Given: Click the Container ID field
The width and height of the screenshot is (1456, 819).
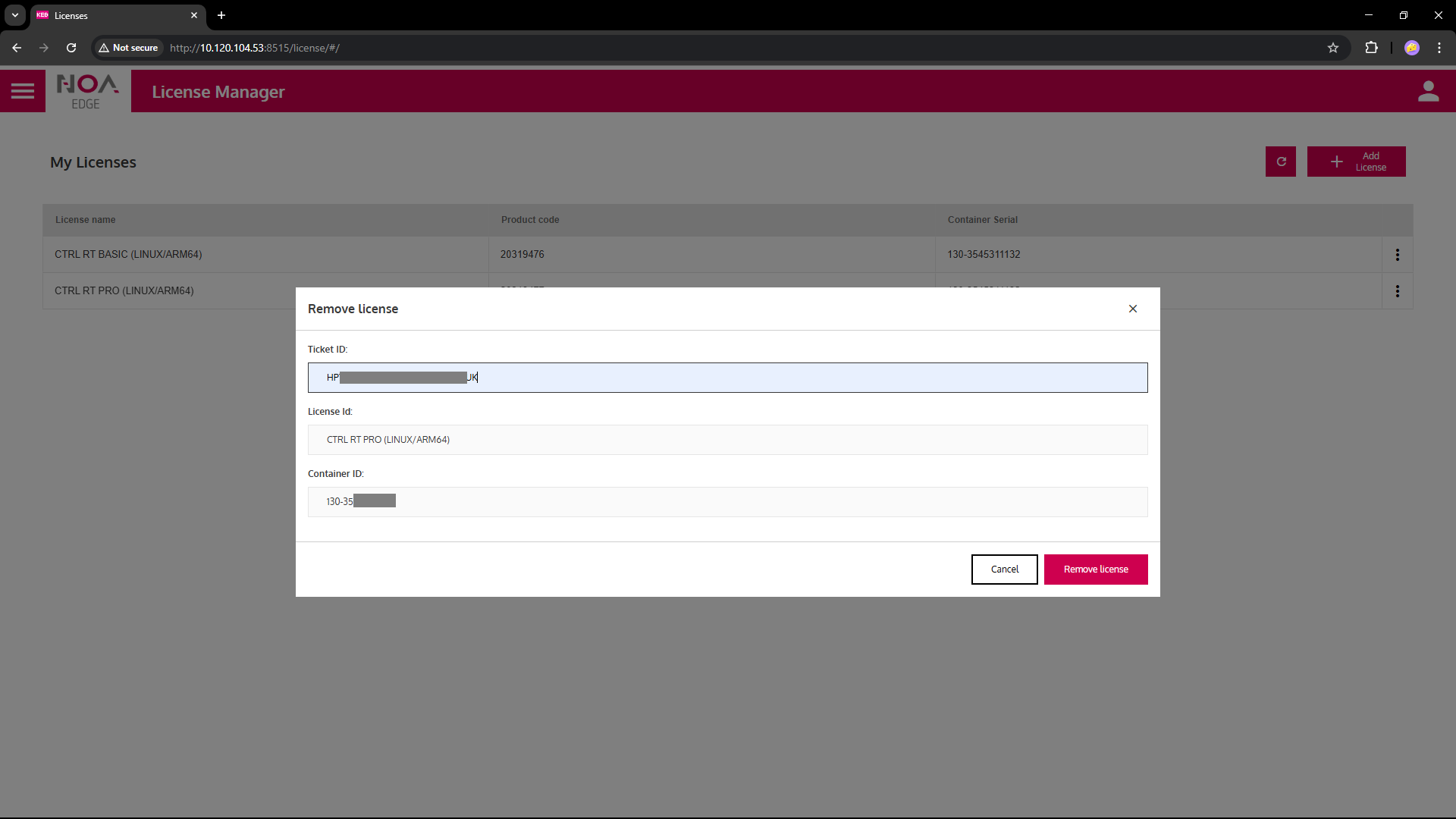Looking at the screenshot, I should click(727, 502).
